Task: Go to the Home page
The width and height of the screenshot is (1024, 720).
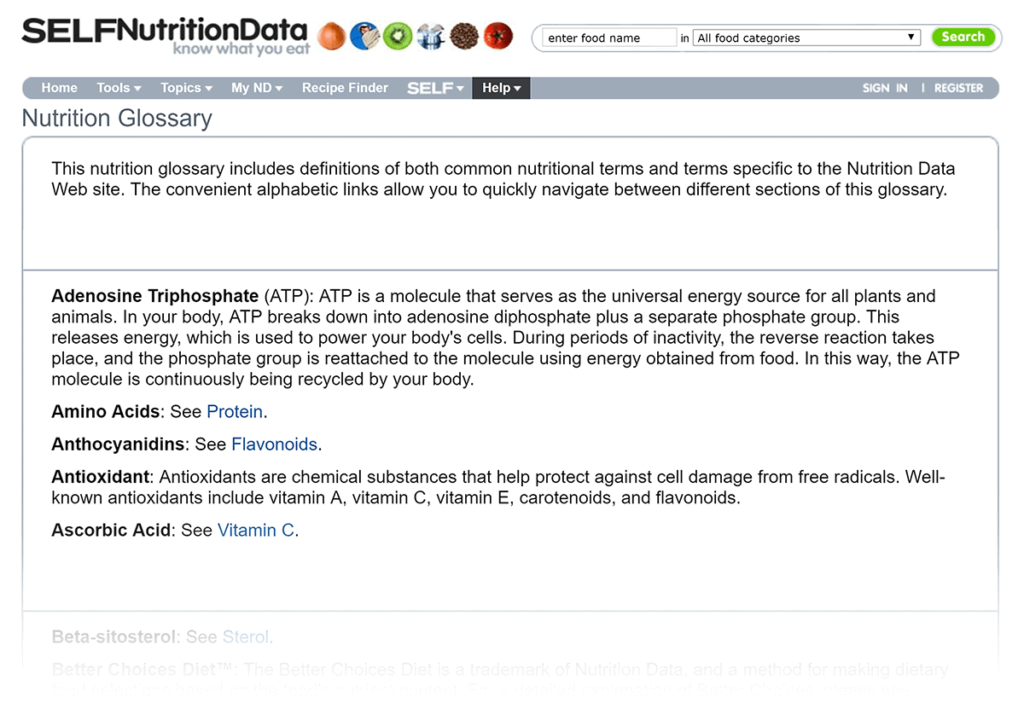Action: tap(59, 88)
